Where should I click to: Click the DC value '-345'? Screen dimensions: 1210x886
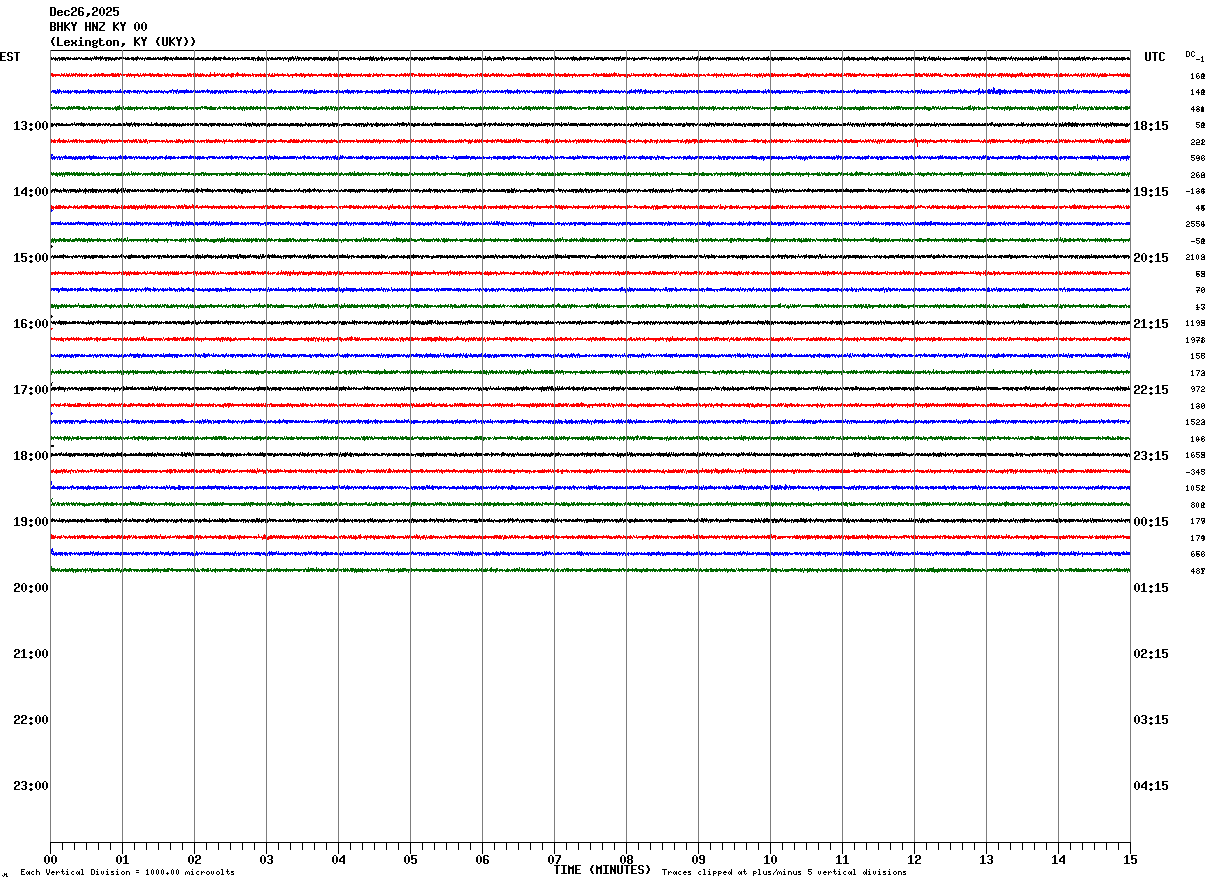tap(1195, 472)
